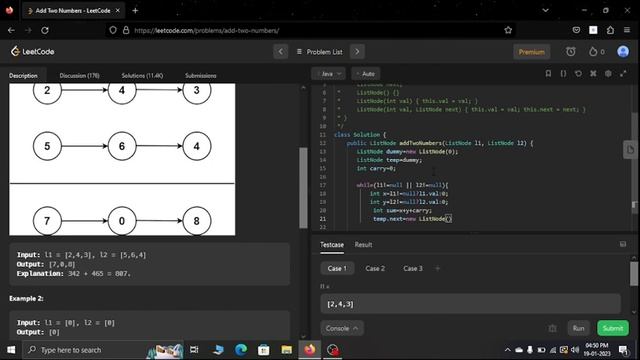Open the Auto mode dropdown

366,74
